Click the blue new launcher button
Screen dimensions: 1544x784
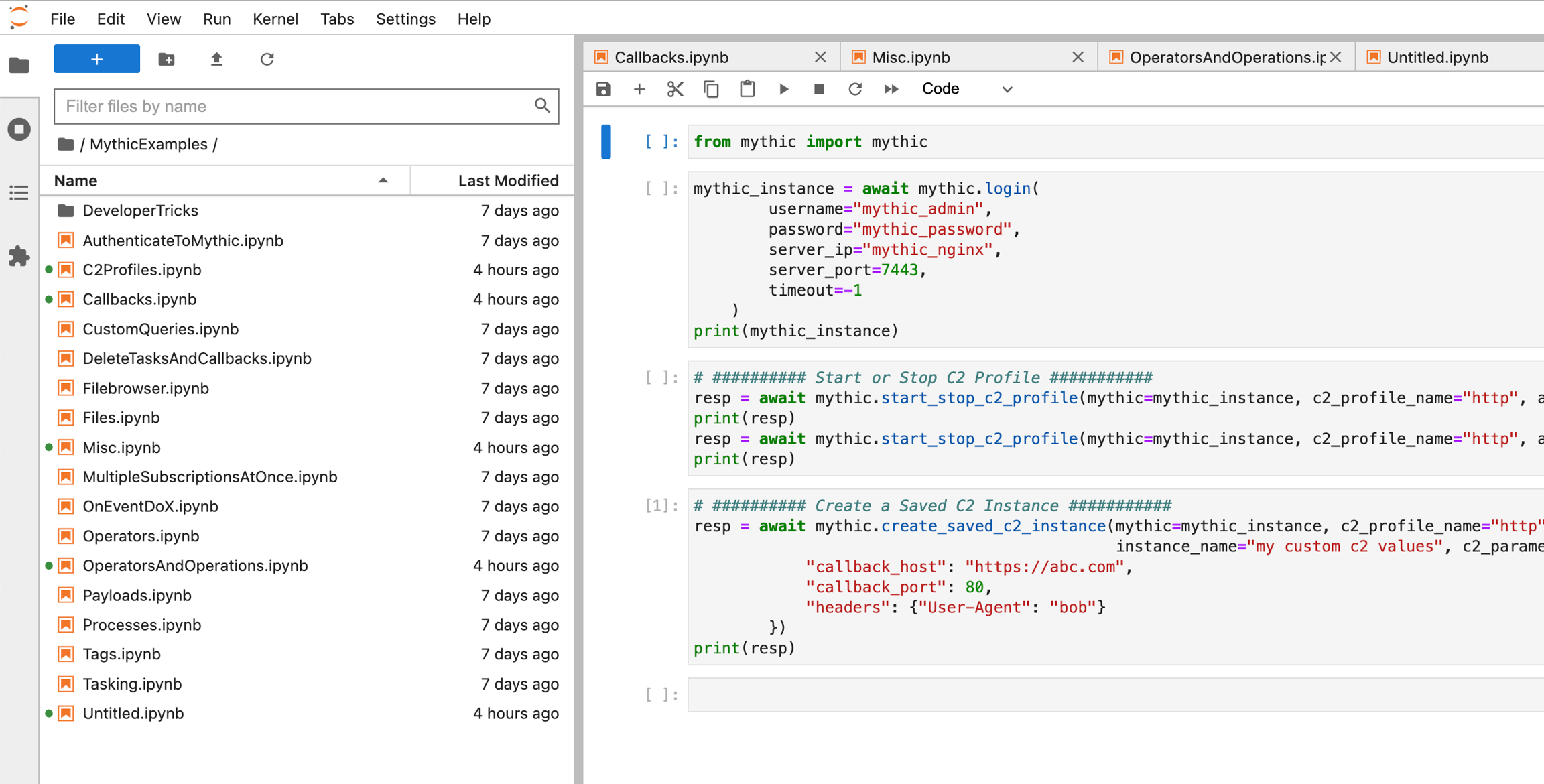(96, 59)
